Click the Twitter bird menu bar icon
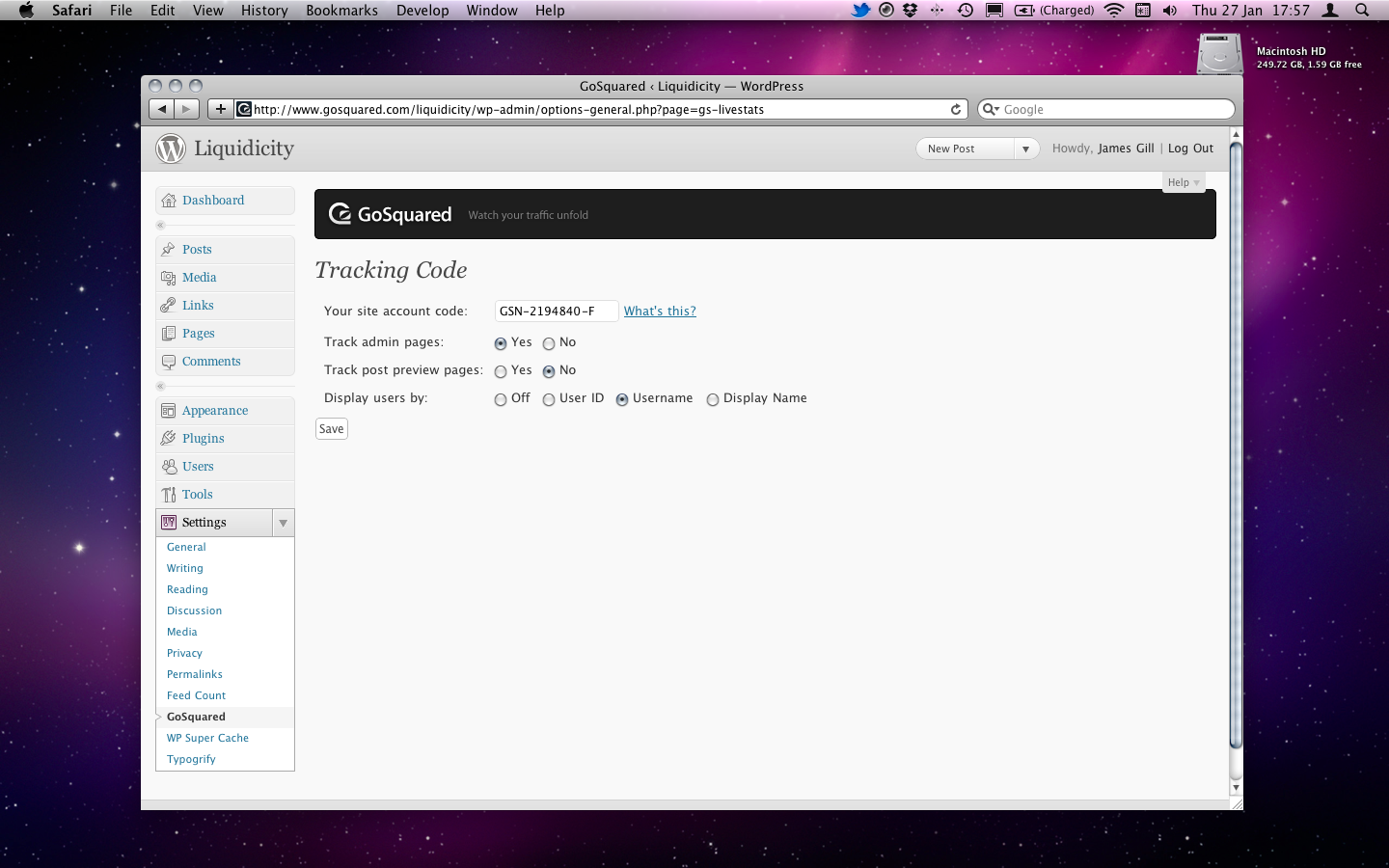Viewport: 1389px width, 868px height. click(860, 10)
